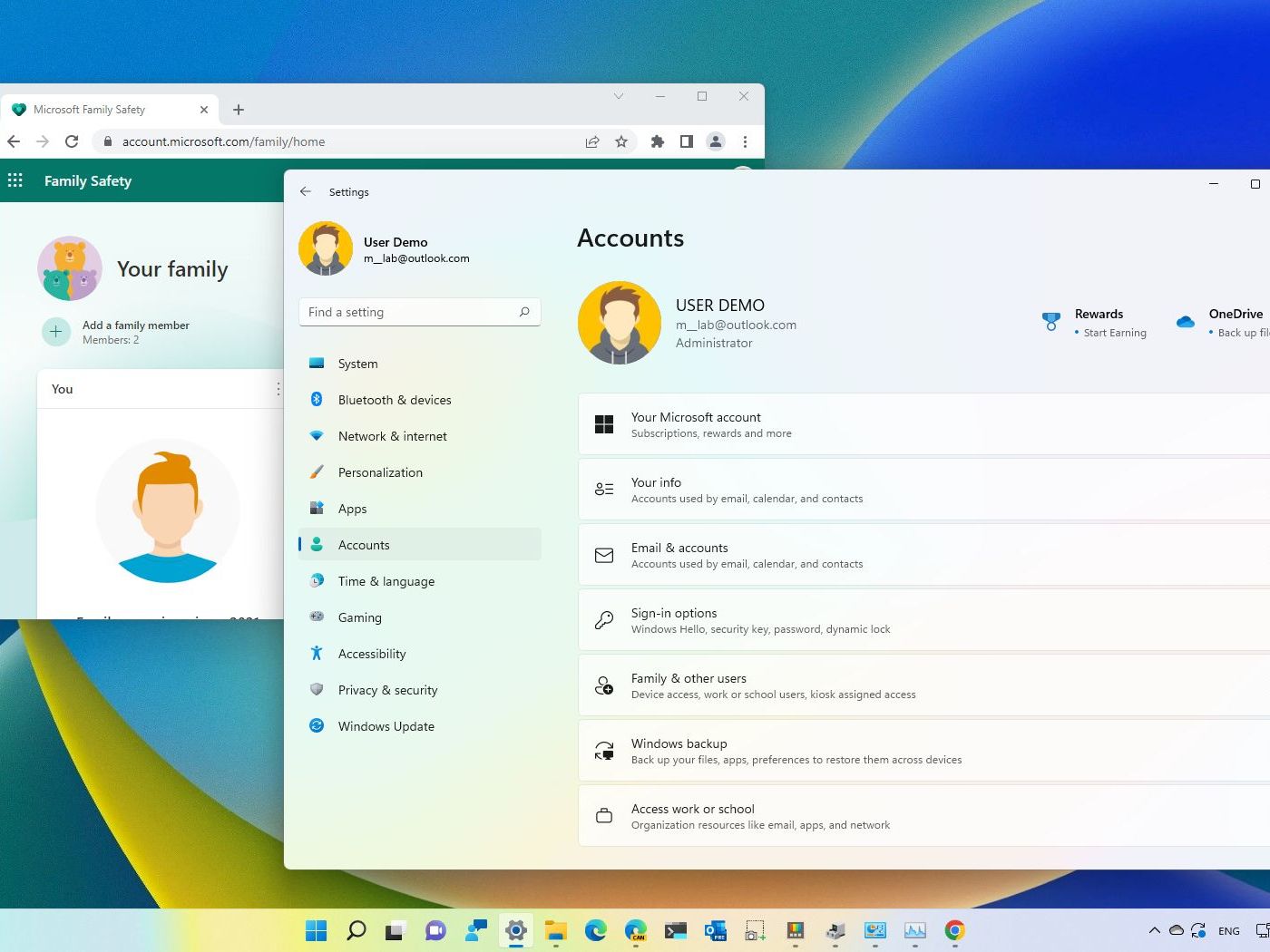
Task: Click the share page icon in Chrome
Action: click(x=592, y=141)
